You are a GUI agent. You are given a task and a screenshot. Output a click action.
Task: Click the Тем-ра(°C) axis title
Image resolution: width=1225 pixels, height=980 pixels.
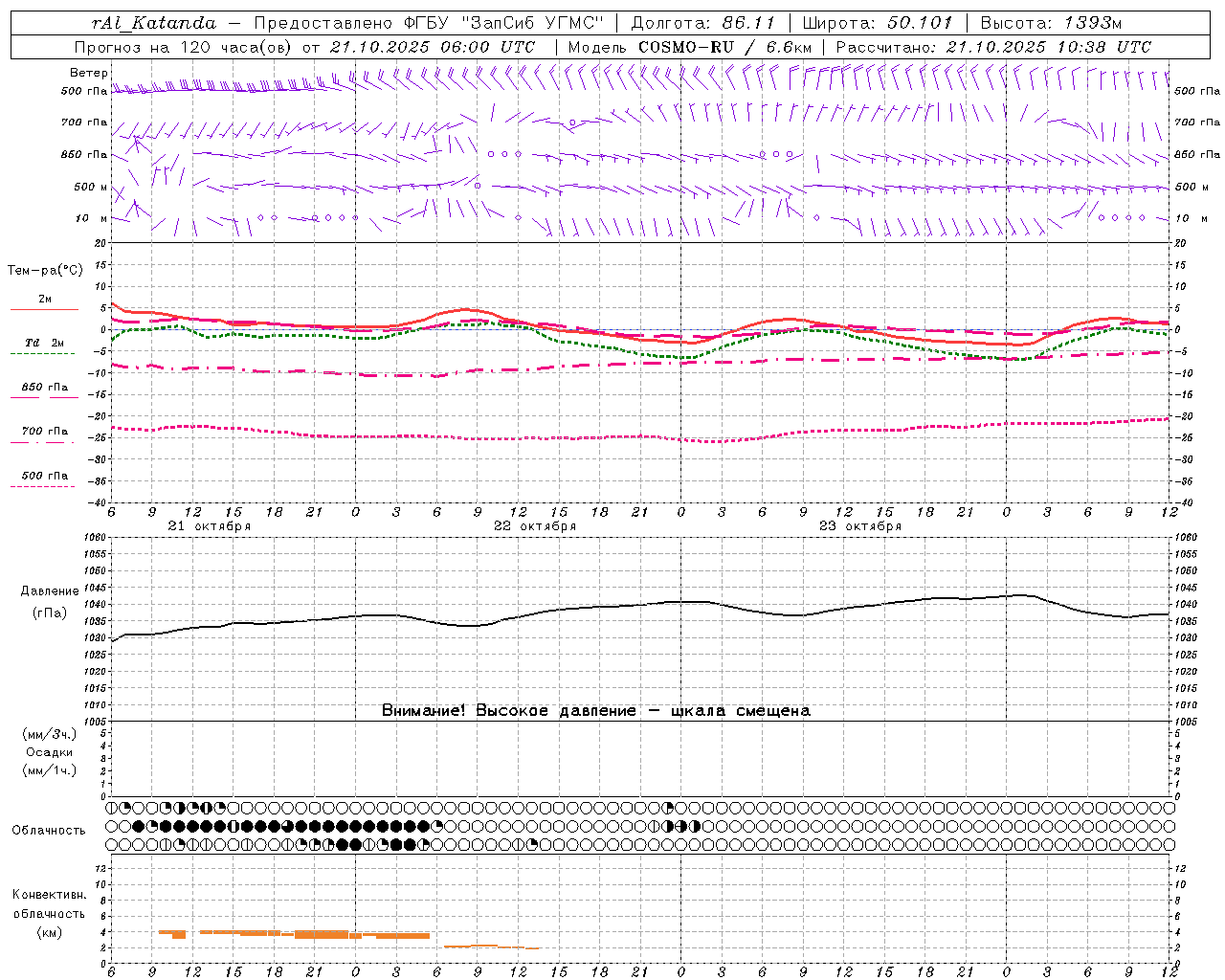(45, 271)
